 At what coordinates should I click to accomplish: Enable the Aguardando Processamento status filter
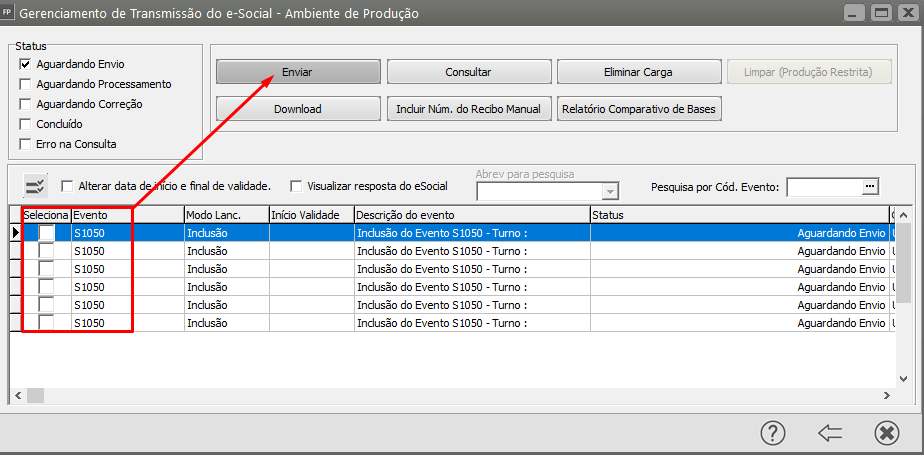(x=25, y=84)
